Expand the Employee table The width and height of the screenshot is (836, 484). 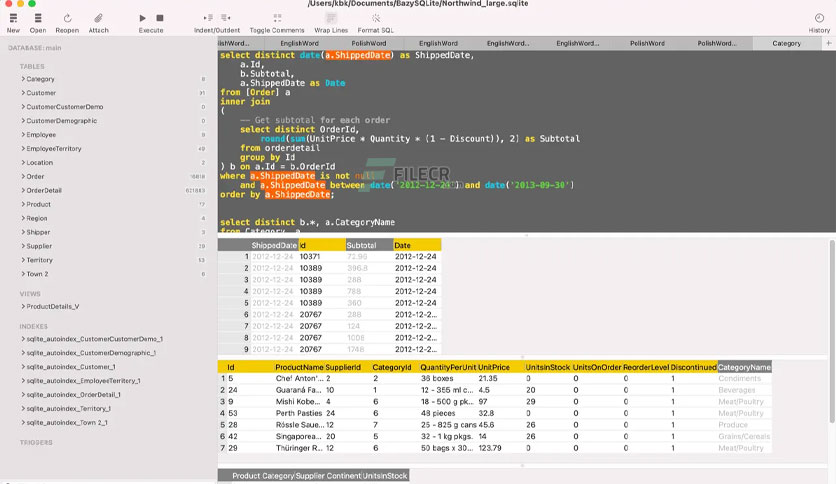[23, 134]
